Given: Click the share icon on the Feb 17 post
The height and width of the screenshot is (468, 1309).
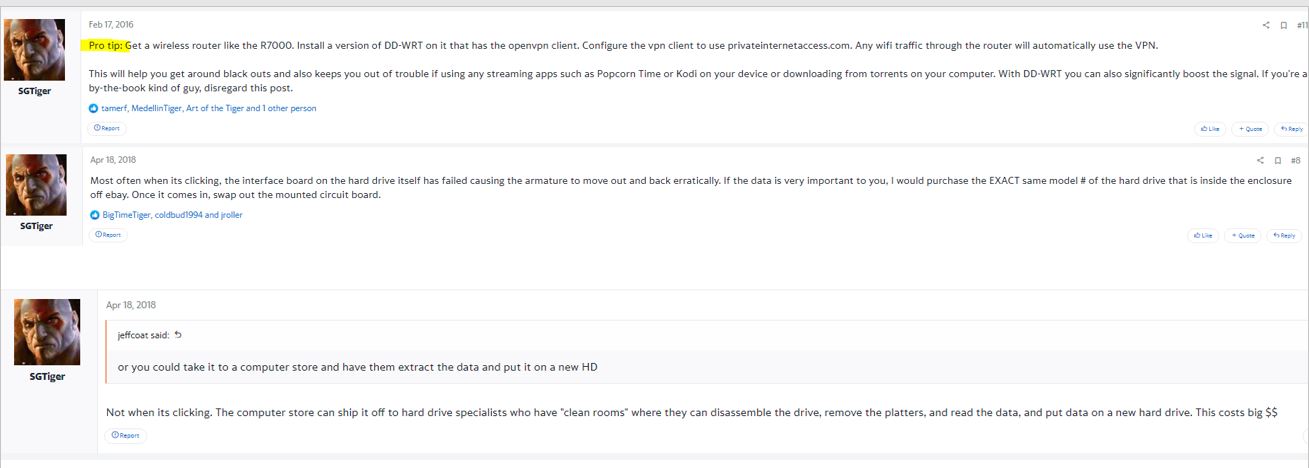Looking at the screenshot, I should click(x=1266, y=25).
